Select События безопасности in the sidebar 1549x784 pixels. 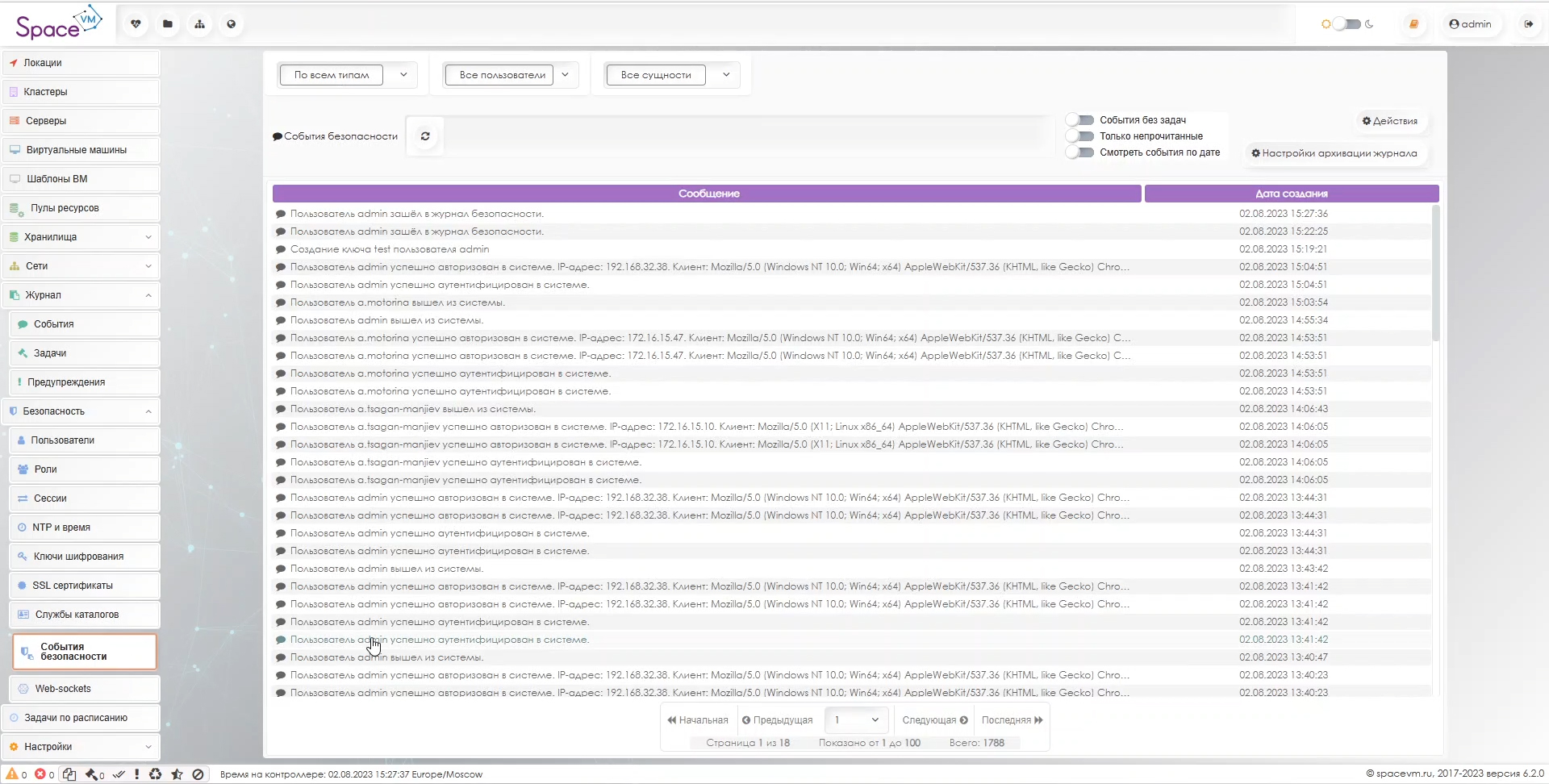click(x=85, y=652)
